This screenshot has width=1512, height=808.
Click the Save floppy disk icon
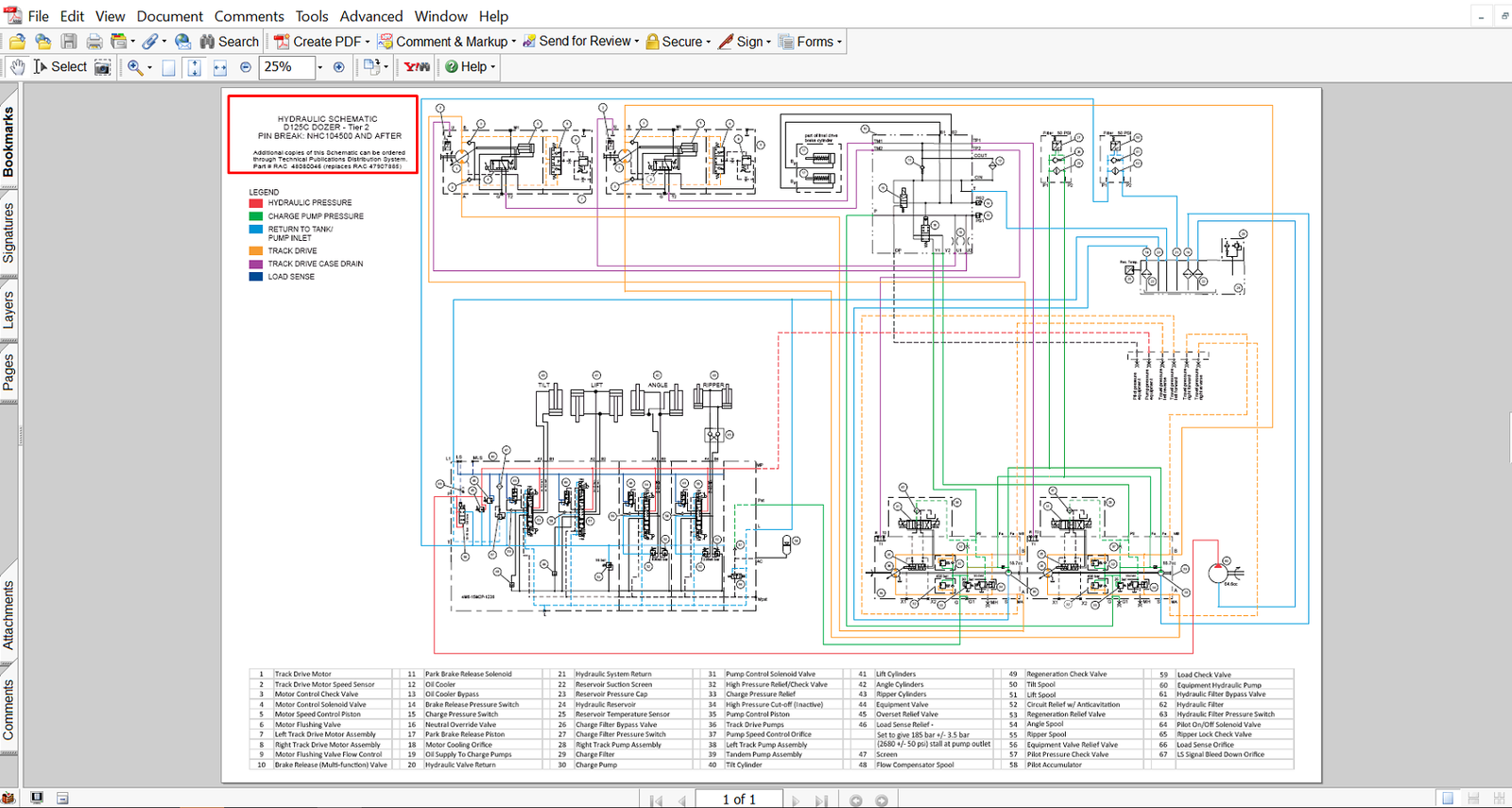coord(69,42)
